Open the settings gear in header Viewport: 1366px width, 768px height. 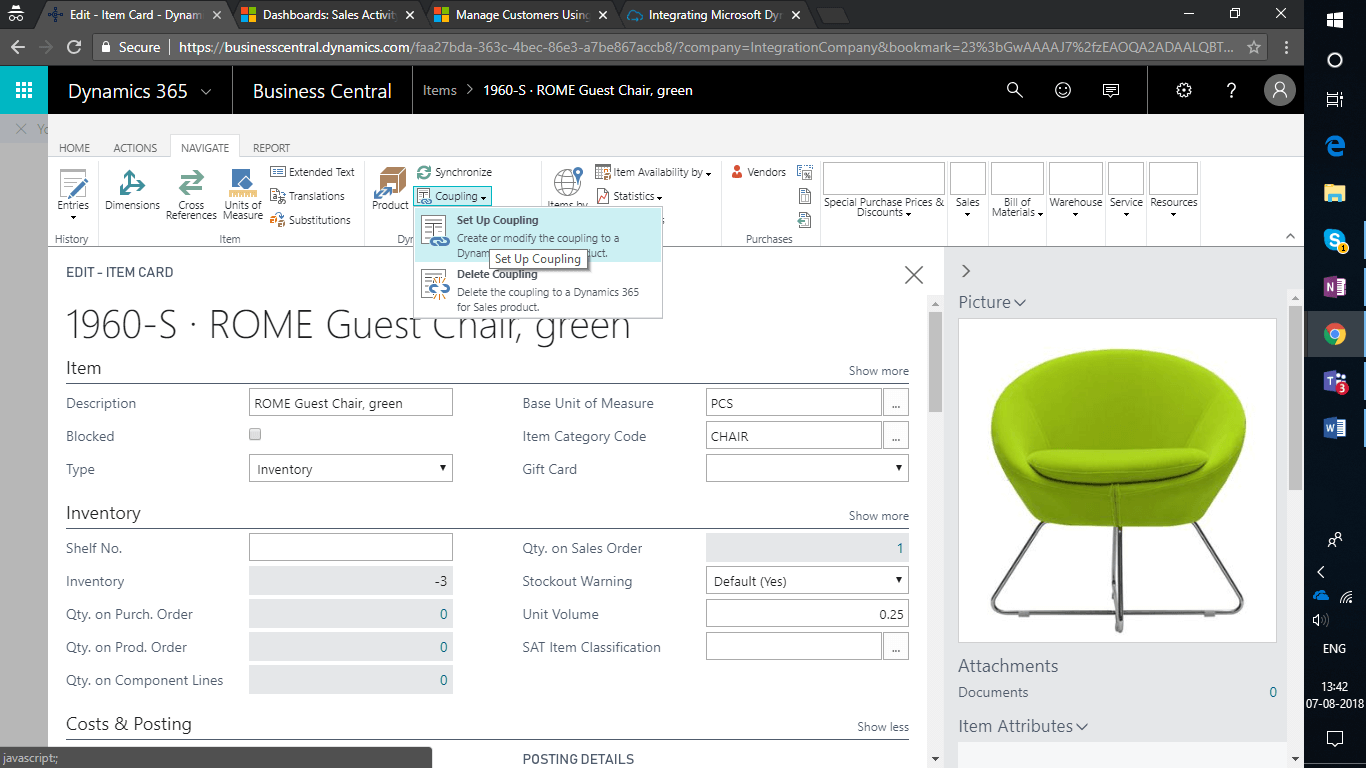1184,90
